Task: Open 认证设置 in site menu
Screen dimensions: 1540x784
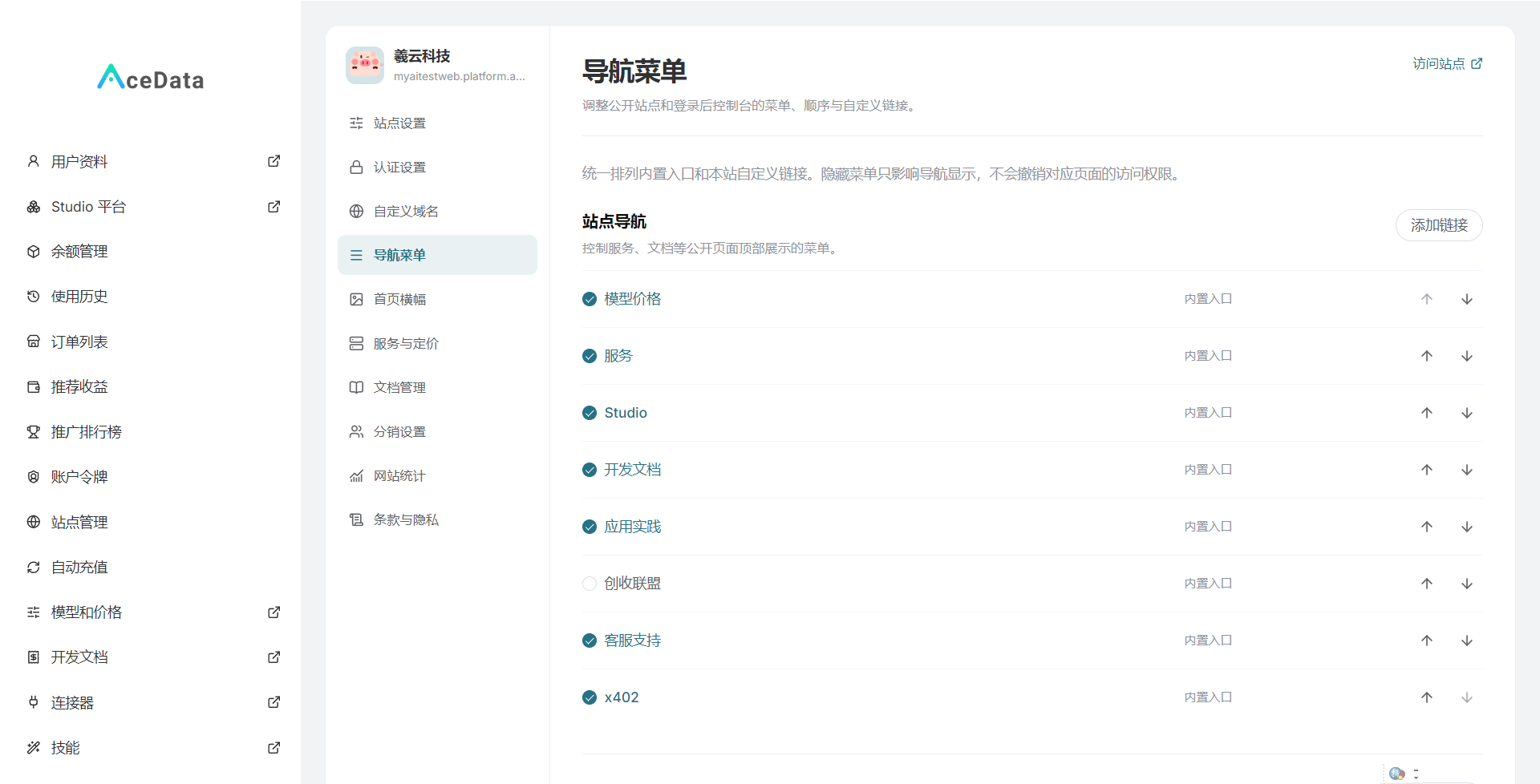Action: 437,167
